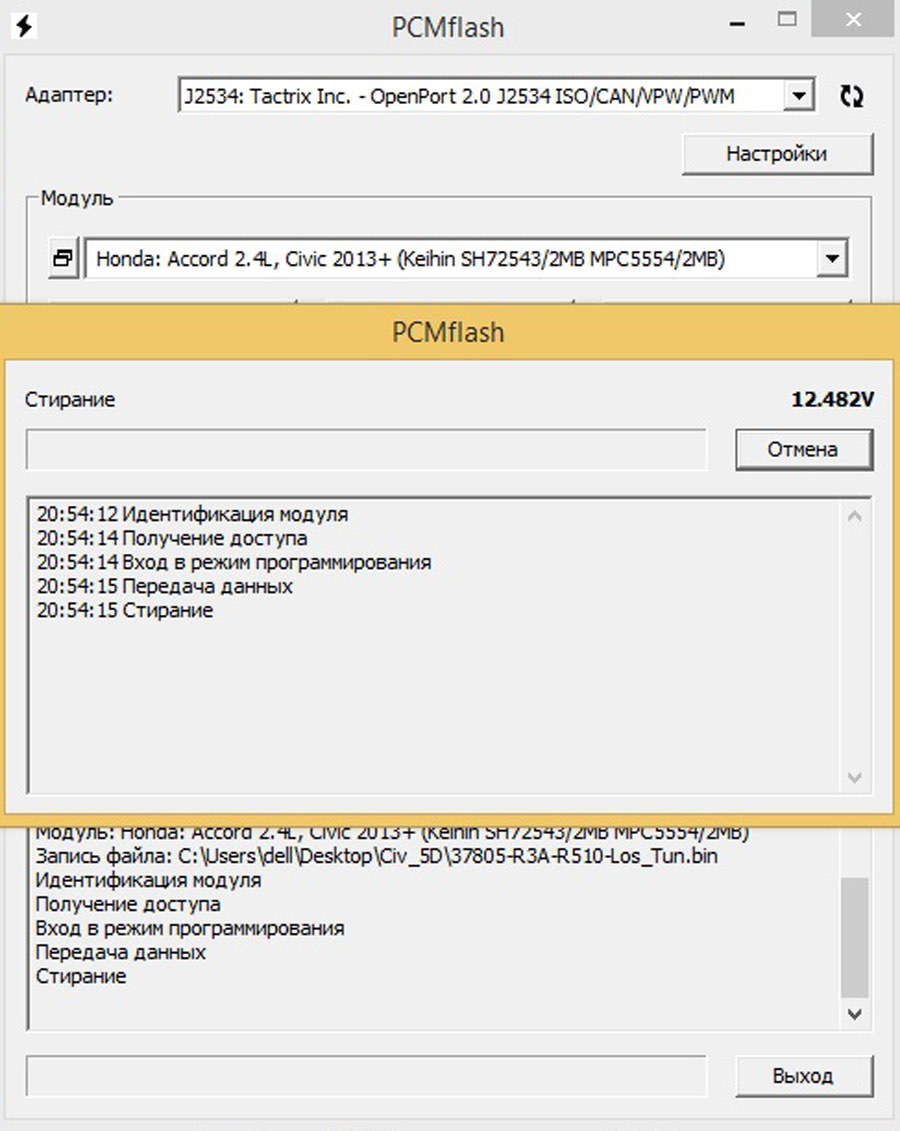Click scroll down arrow in dialog log

click(855, 778)
